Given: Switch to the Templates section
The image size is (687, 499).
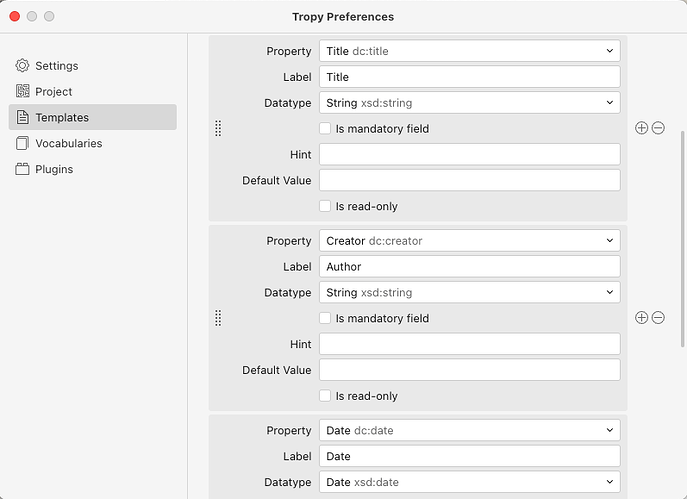Looking at the screenshot, I should tap(93, 117).
